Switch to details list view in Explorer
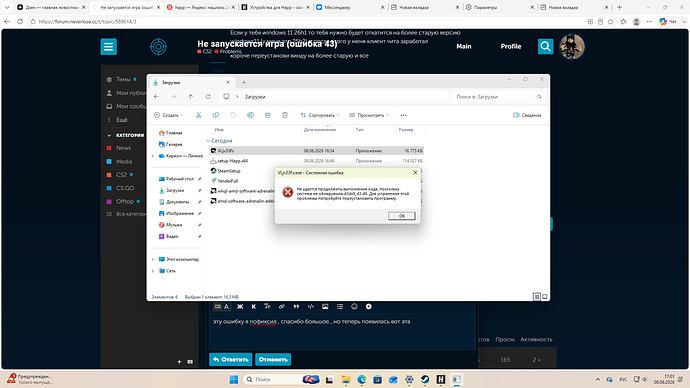The width and height of the screenshot is (690, 388). pos(536,296)
